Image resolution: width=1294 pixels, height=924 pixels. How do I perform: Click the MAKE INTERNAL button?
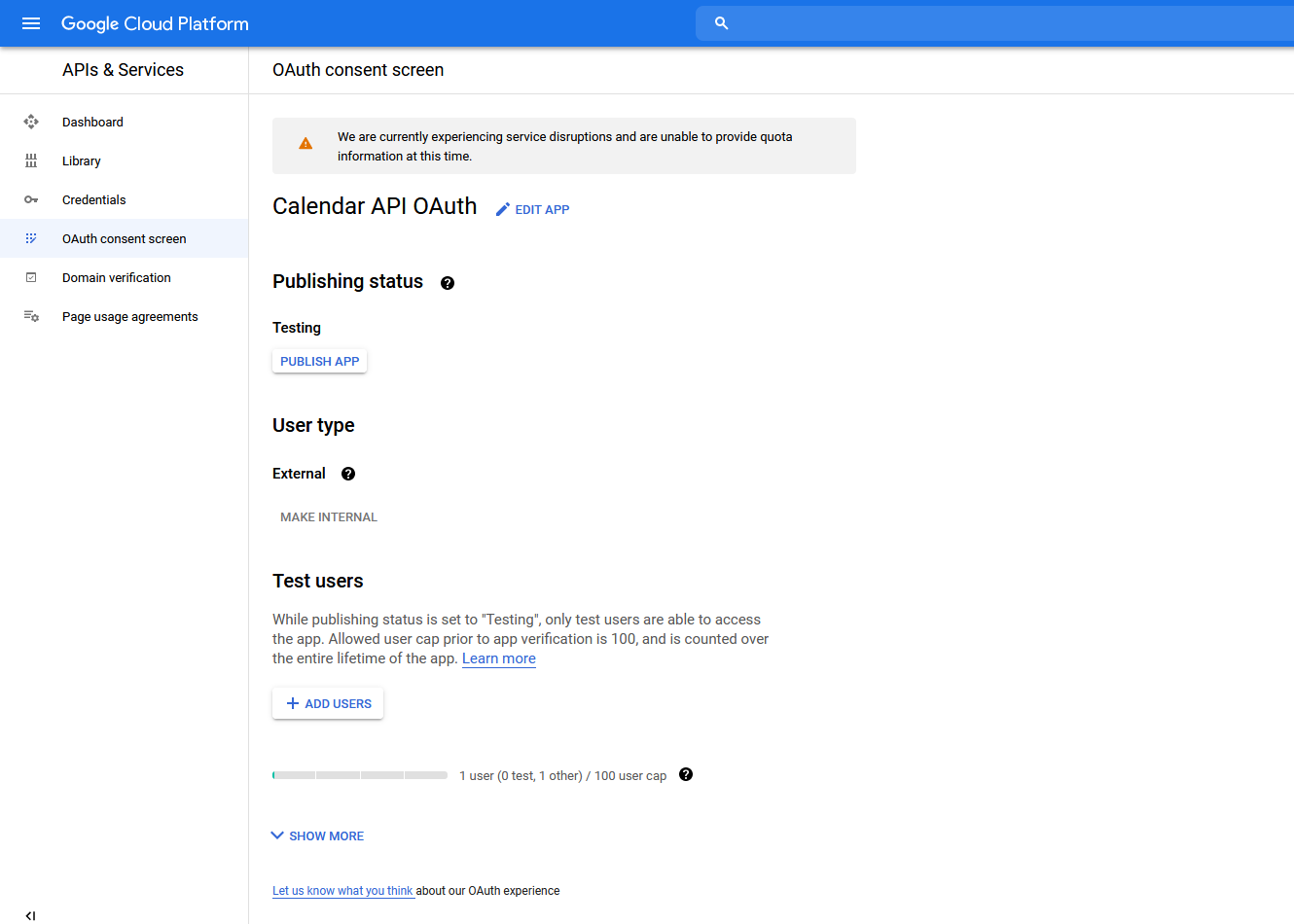[x=329, y=516]
